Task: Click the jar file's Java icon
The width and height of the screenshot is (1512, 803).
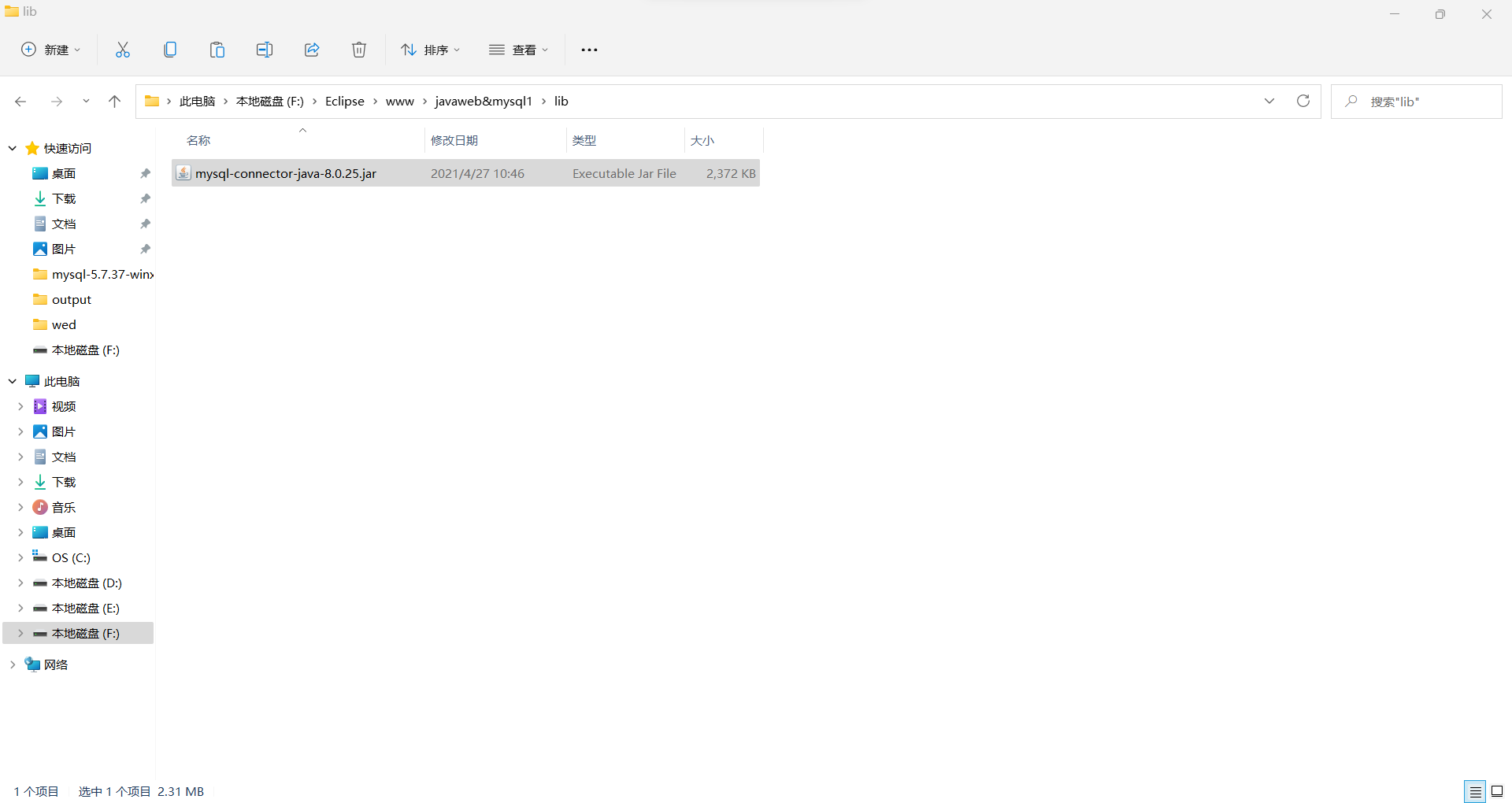Action: click(183, 173)
